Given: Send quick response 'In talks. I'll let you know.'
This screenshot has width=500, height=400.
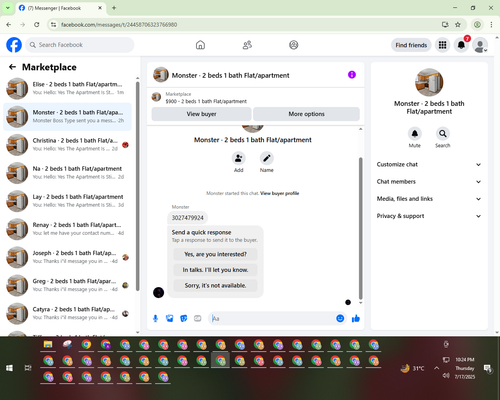Looking at the screenshot, I should pyautogui.click(x=215, y=270).
